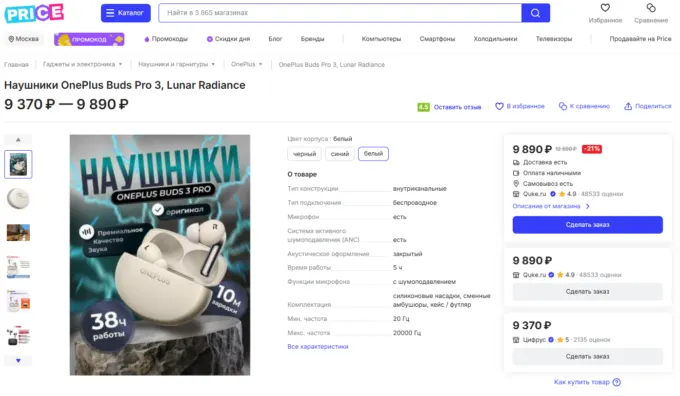The height and width of the screenshot is (396, 680).
Task: Go to Блог
Action: tap(275, 39)
